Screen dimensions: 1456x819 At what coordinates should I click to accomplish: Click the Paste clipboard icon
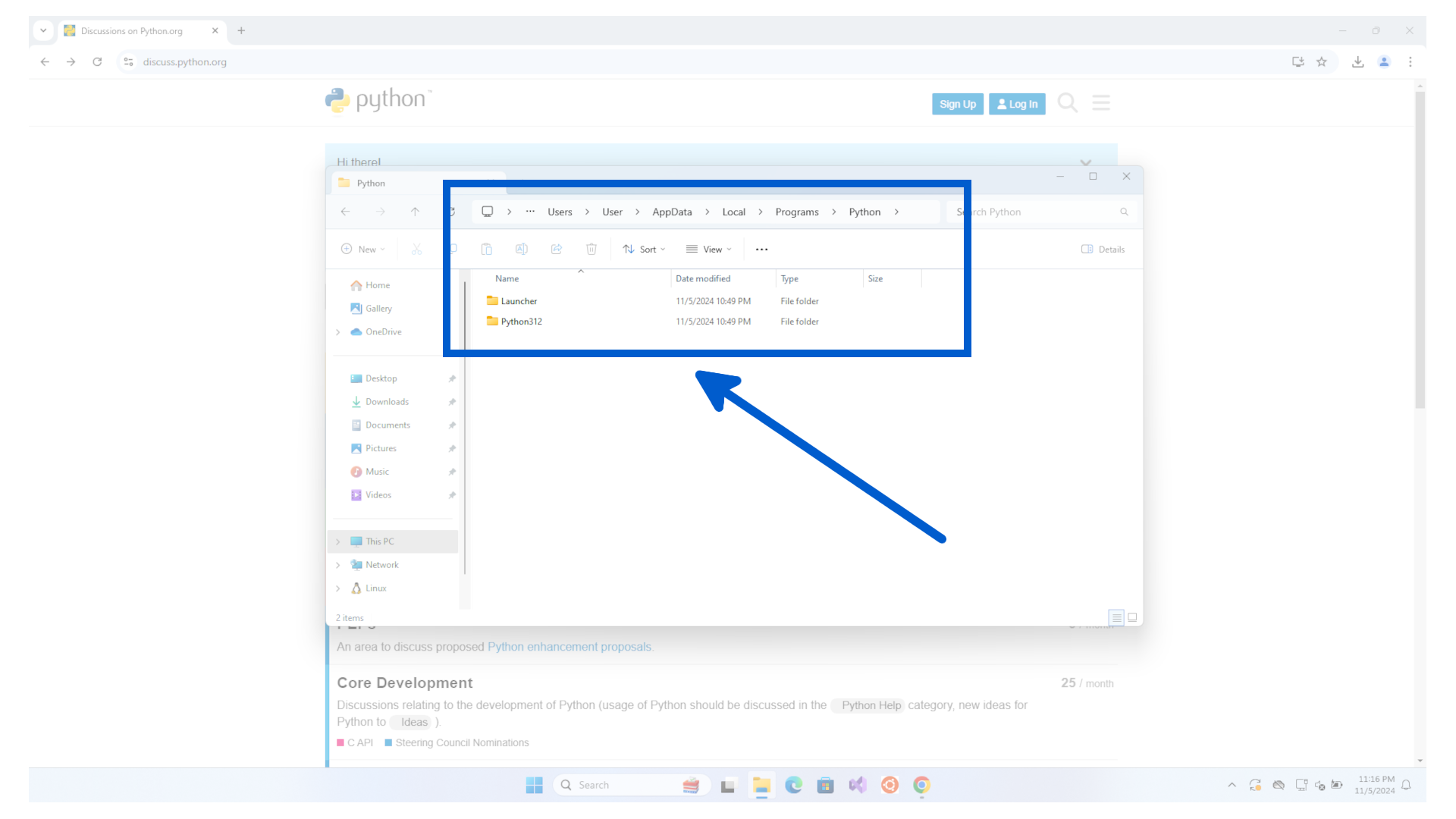tap(487, 249)
